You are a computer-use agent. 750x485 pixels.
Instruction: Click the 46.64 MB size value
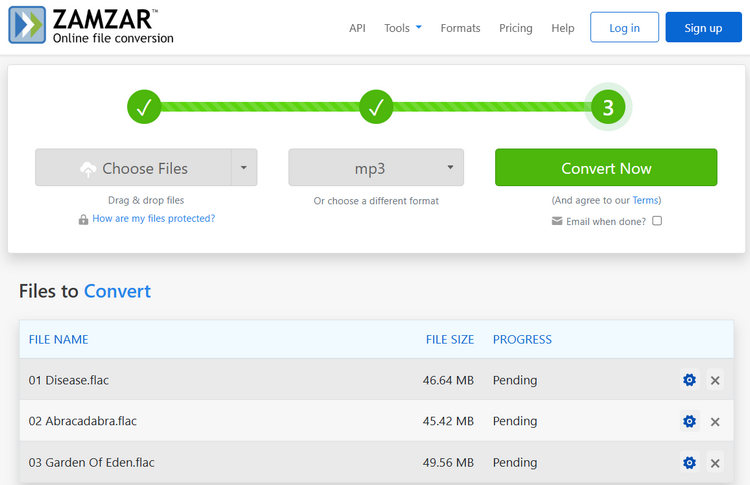[448, 380]
